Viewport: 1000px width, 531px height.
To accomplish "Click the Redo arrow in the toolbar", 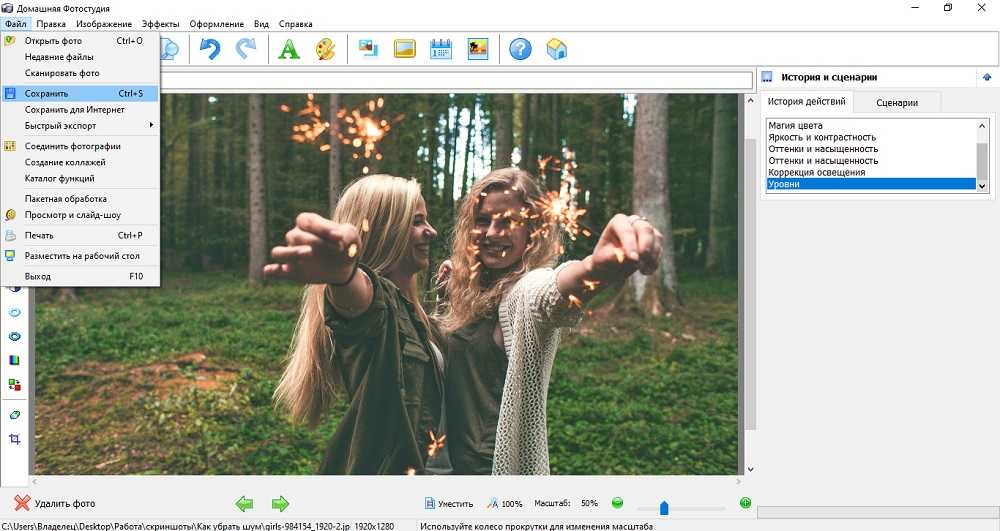I will point(245,49).
